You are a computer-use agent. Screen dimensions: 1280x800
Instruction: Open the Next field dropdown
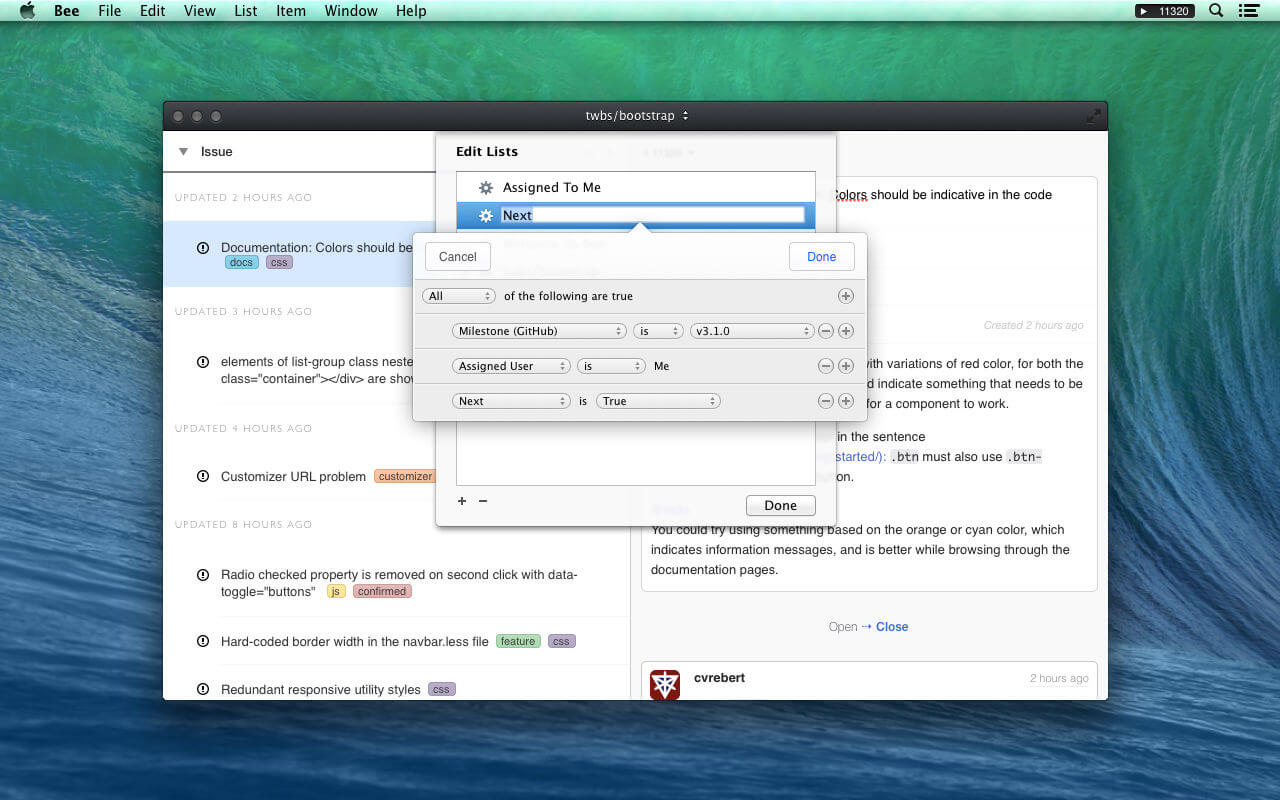[x=511, y=401]
